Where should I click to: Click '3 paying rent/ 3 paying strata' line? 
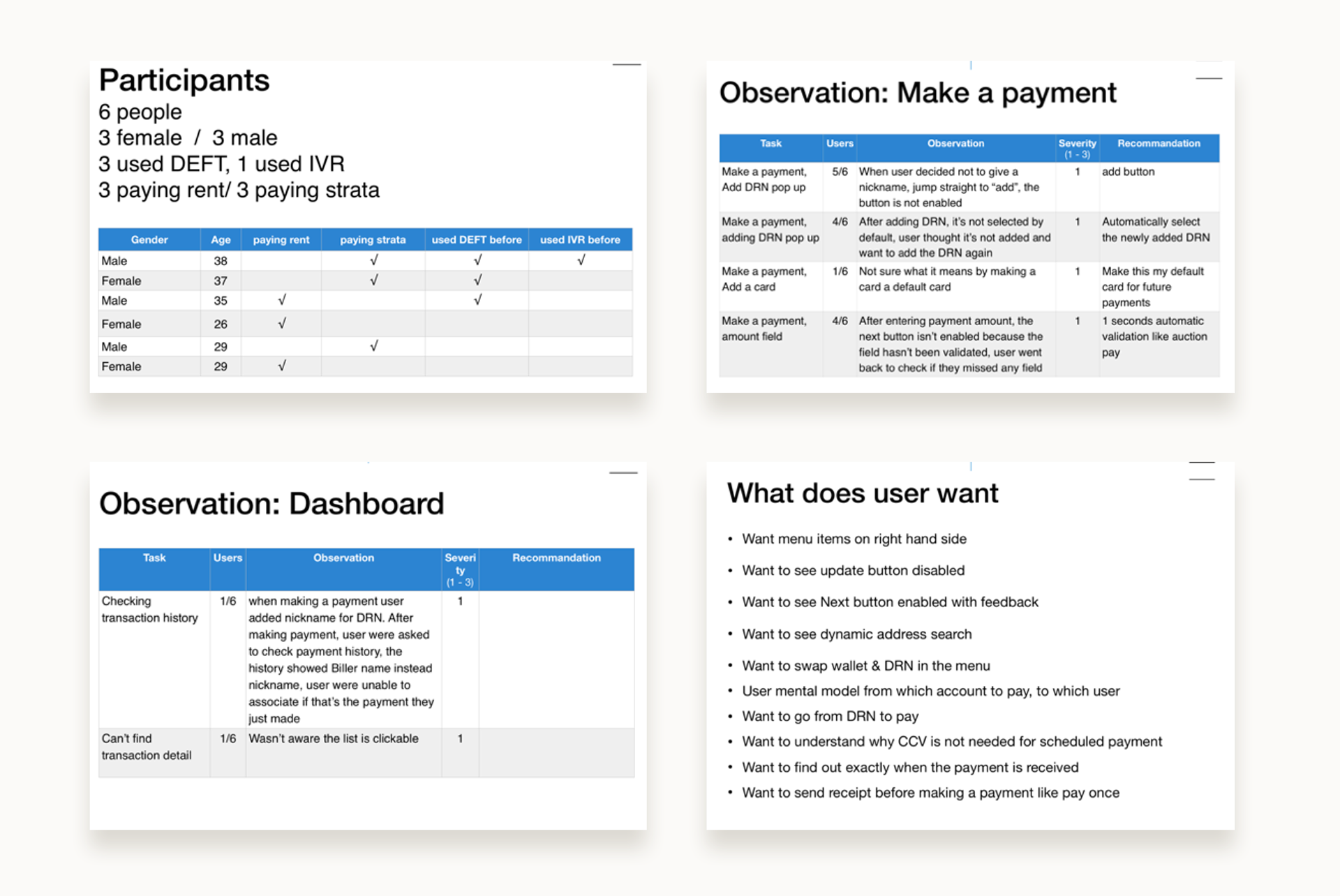coord(239,190)
